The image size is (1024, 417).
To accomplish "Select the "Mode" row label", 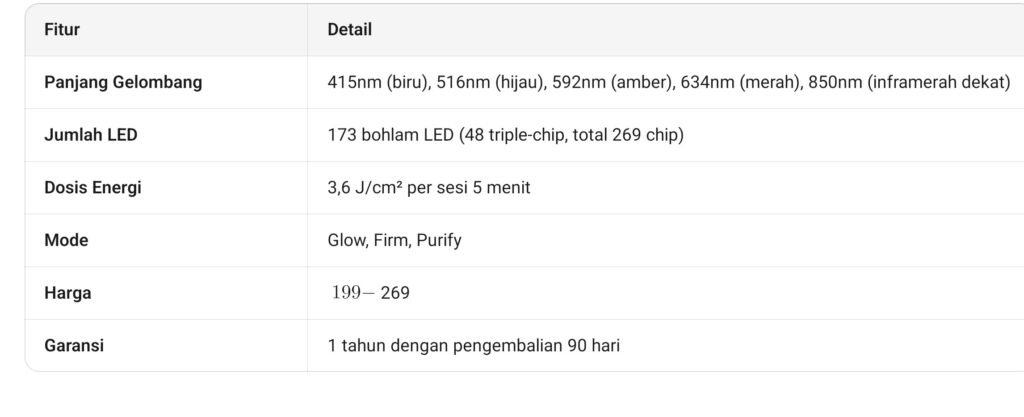I will [x=66, y=240].
